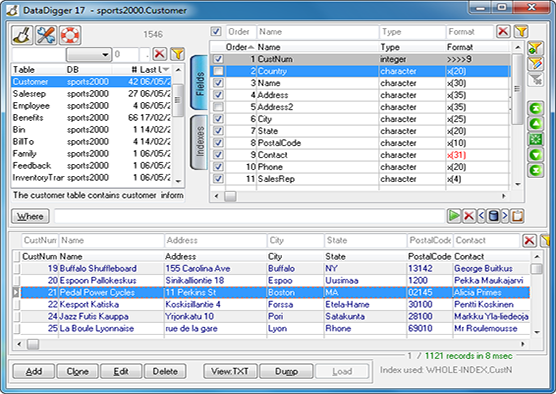Click the View:TXT button
Screen dimensions: 556x394
pyautogui.click(x=230, y=371)
